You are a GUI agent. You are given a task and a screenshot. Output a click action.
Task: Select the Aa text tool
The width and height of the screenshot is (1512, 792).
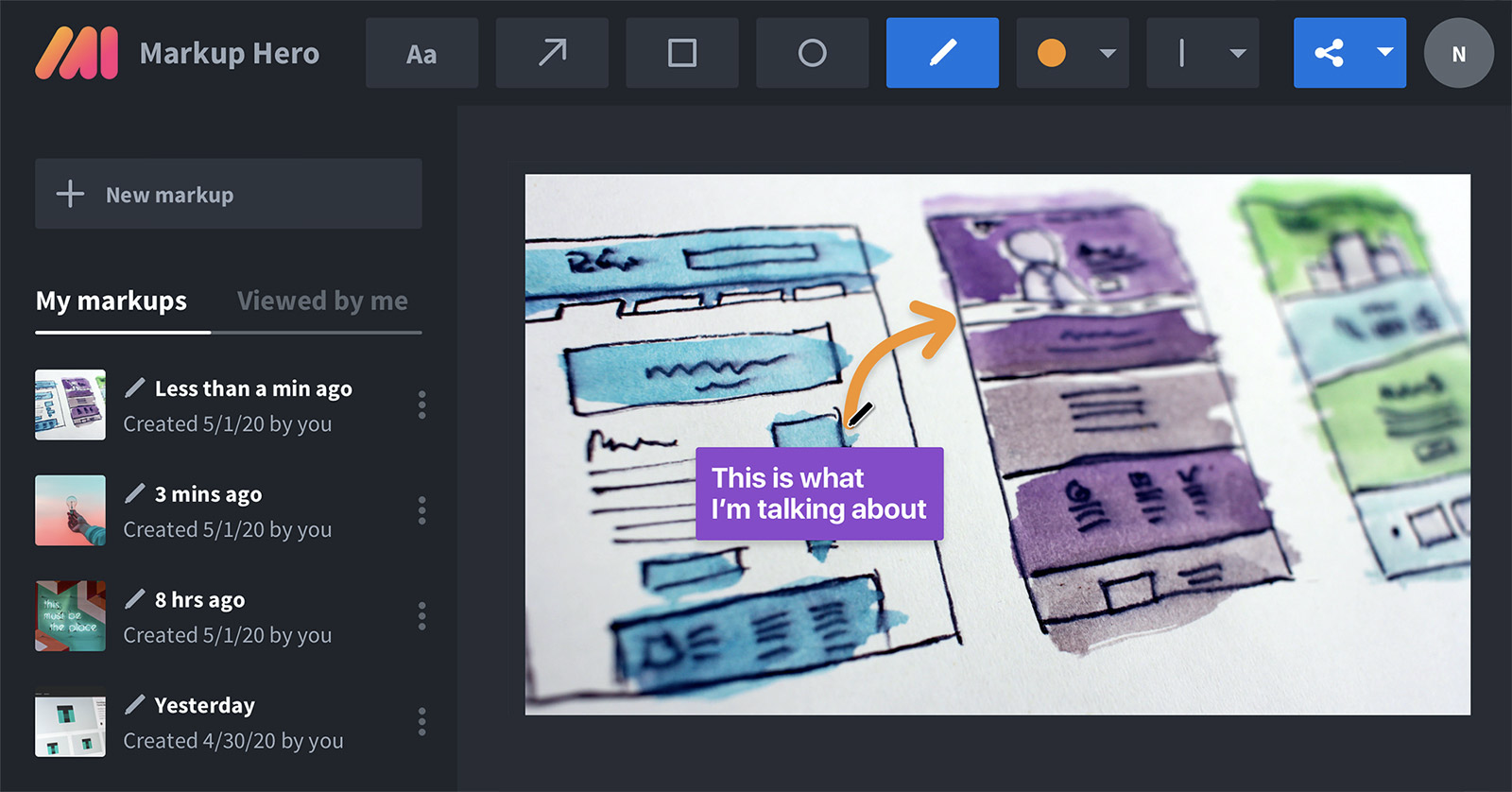pyautogui.click(x=421, y=53)
